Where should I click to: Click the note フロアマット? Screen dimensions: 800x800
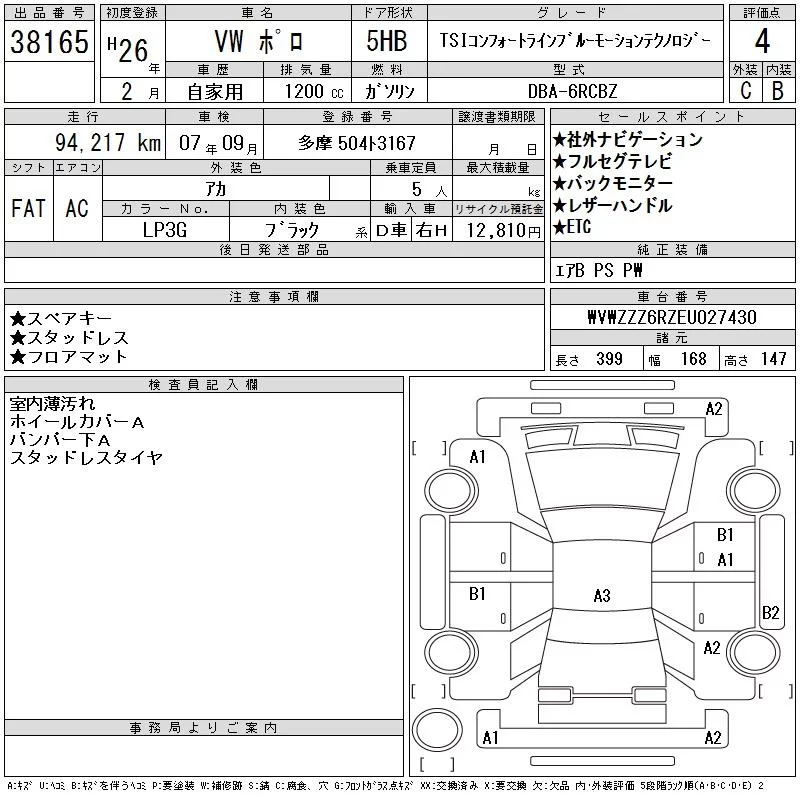point(68,357)
